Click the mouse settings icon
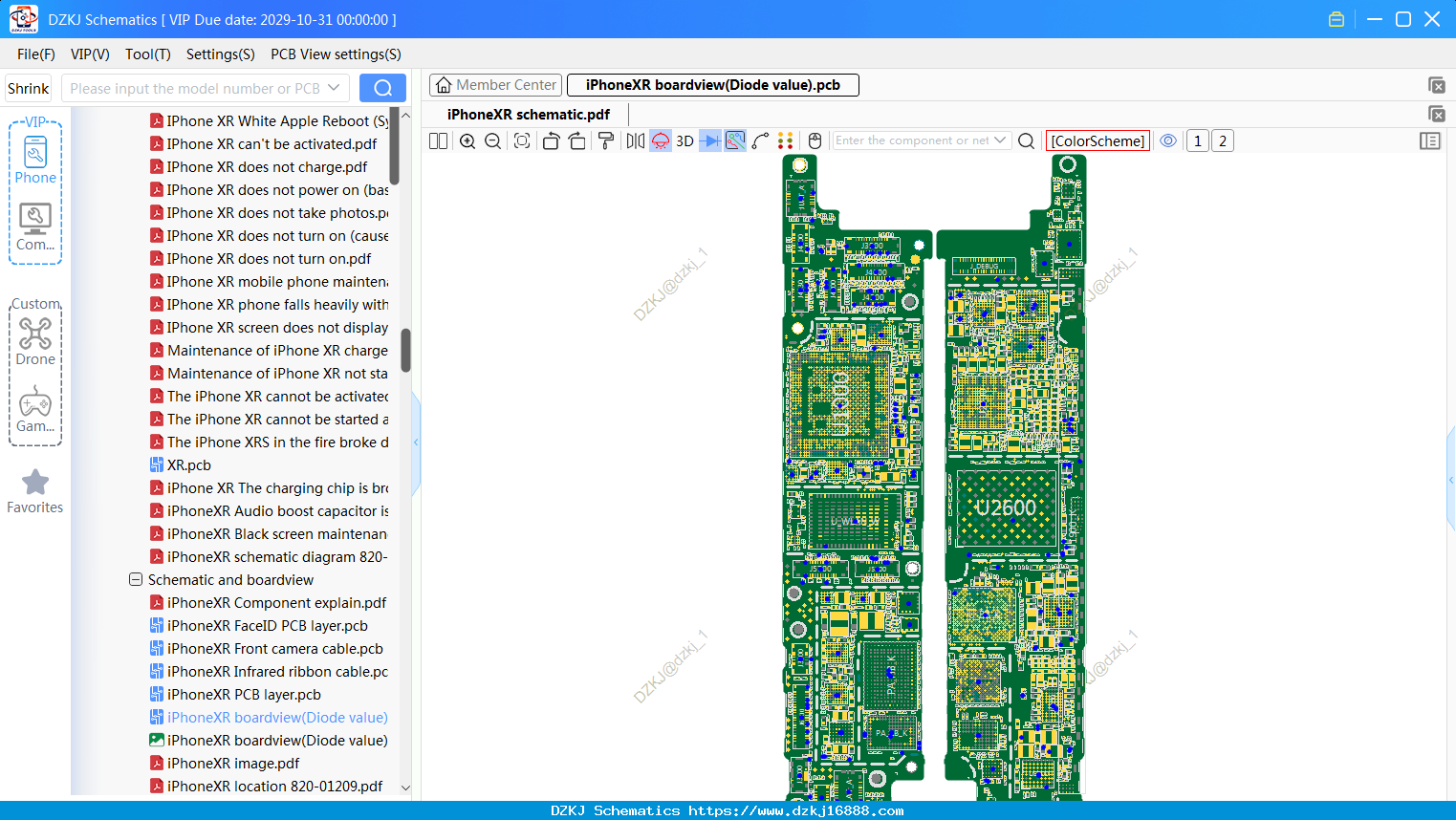This screenshot has width=1456, height=820. click(815, 141)
